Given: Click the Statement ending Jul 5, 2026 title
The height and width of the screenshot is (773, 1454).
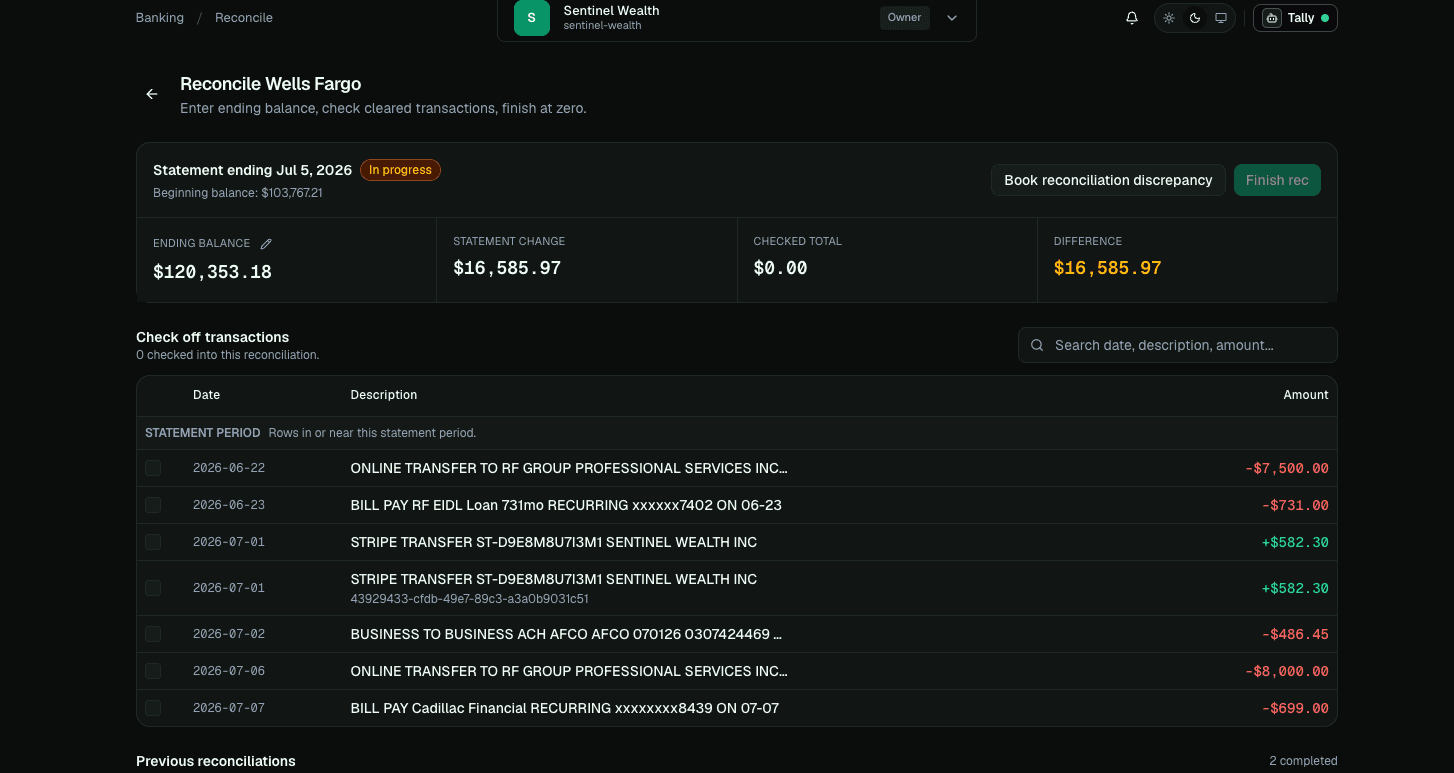Looking at the screenshot, I should point(252,170).
